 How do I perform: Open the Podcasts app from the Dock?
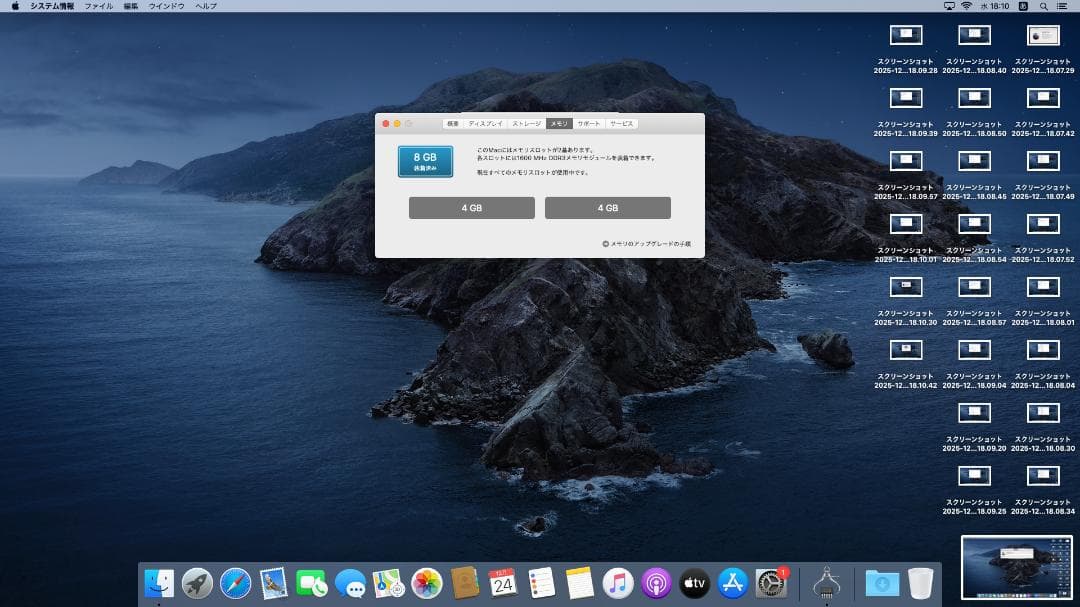pyautogui.click(x=656, y=583)
